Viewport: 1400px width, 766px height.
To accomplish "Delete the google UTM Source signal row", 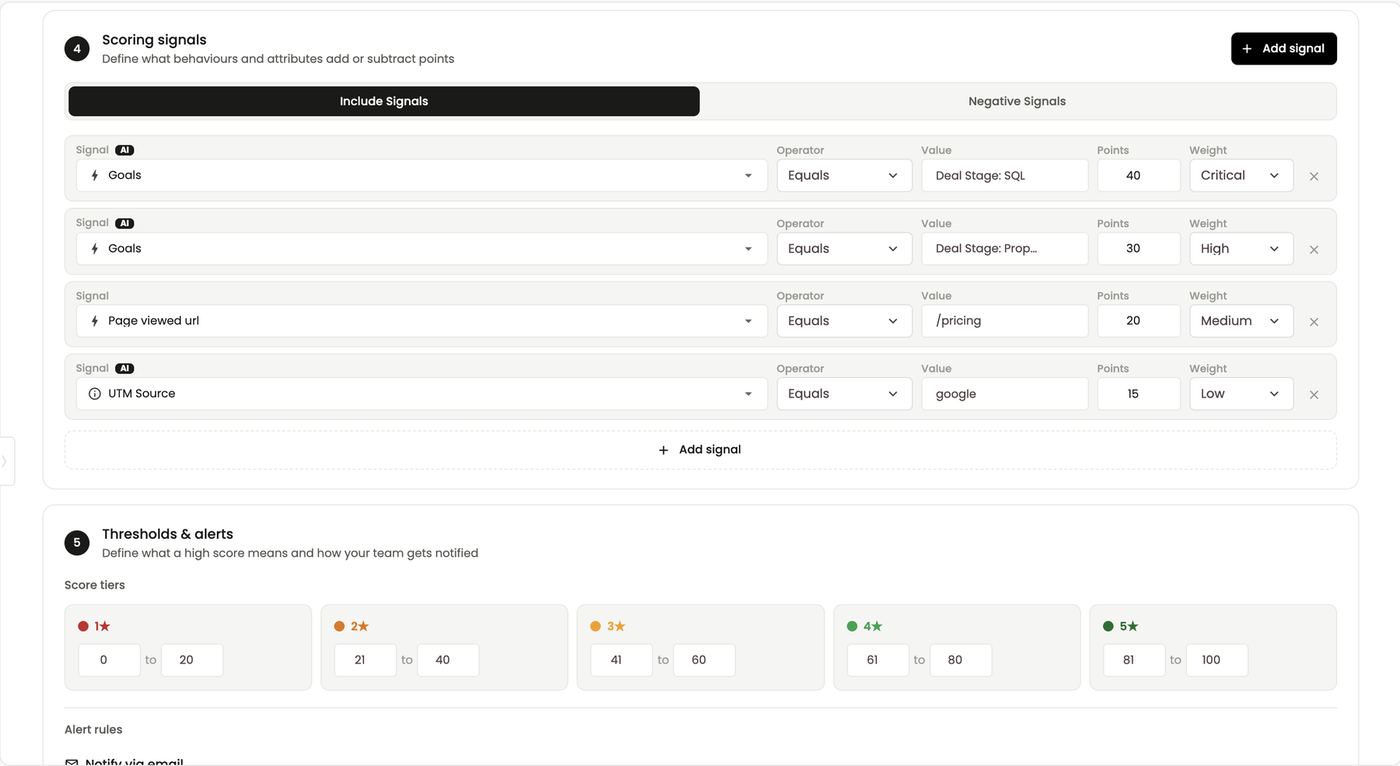I will tap(1314, 395).
